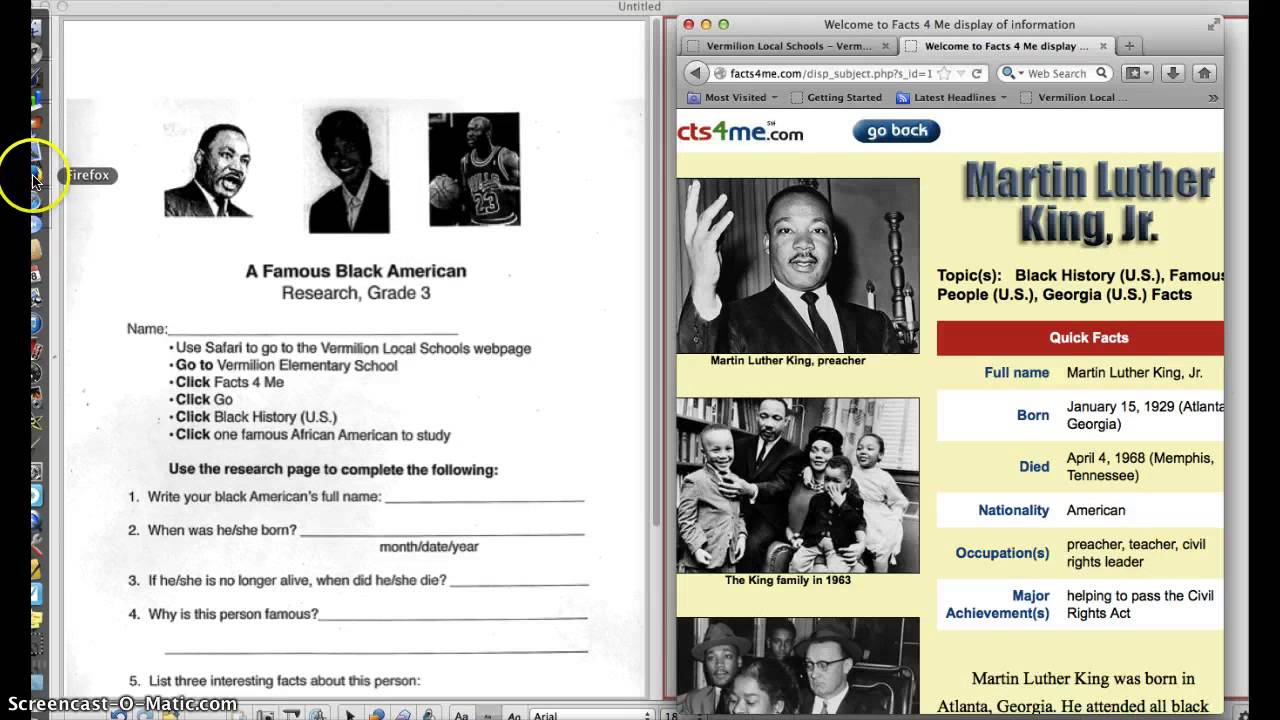The width and height of the screenshot is (1280, 720).
Task: Show more bookmarks toolbar chevron
Action: [x=1213, y=98]
